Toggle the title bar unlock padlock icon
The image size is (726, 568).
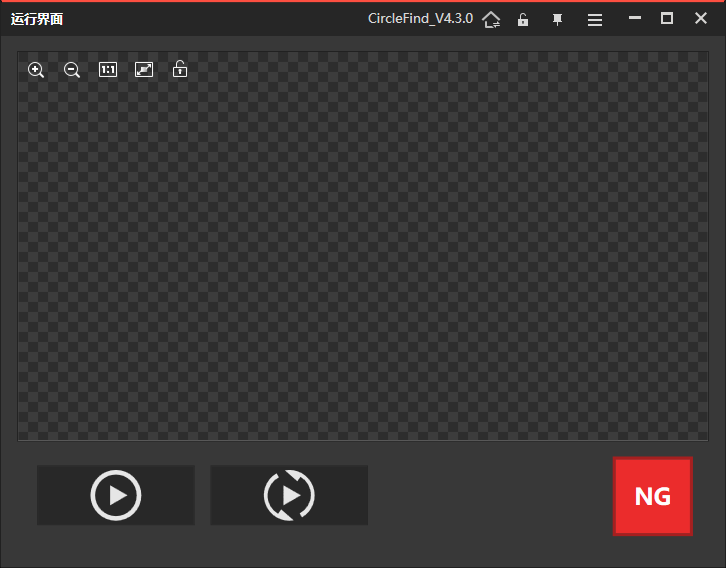(523, 19)
